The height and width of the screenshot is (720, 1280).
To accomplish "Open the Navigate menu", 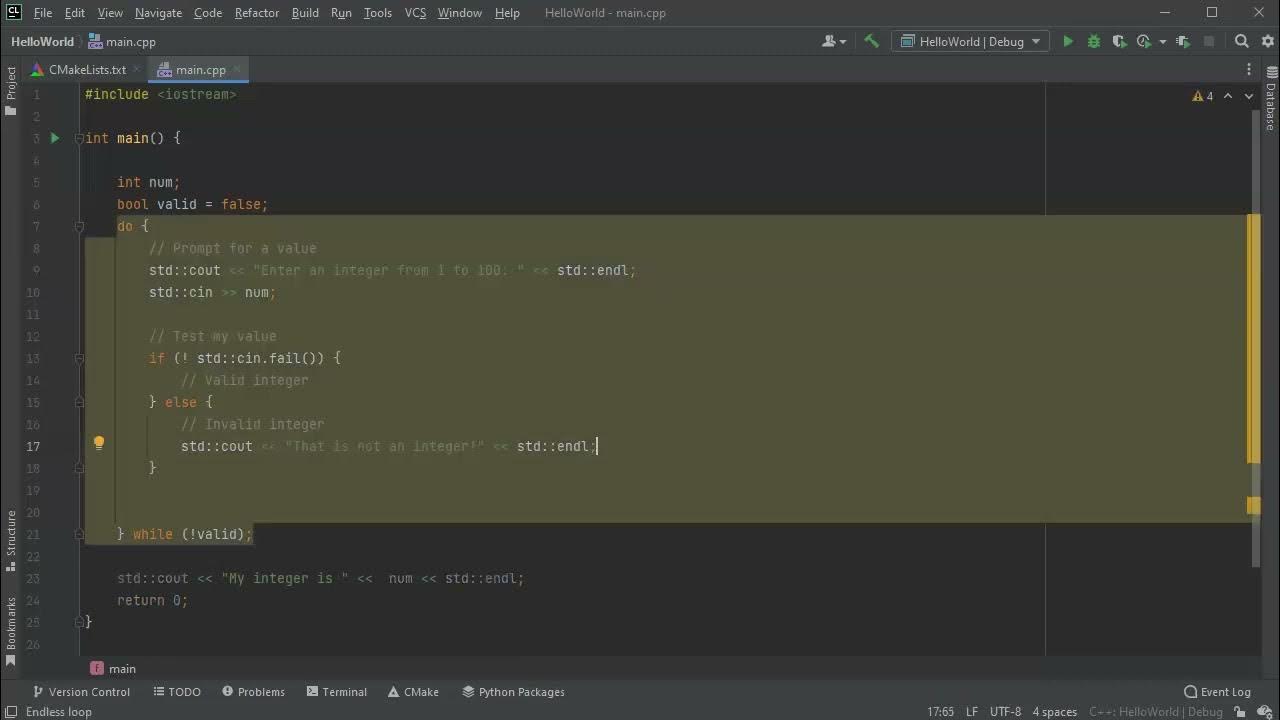I will click(159, 13).
